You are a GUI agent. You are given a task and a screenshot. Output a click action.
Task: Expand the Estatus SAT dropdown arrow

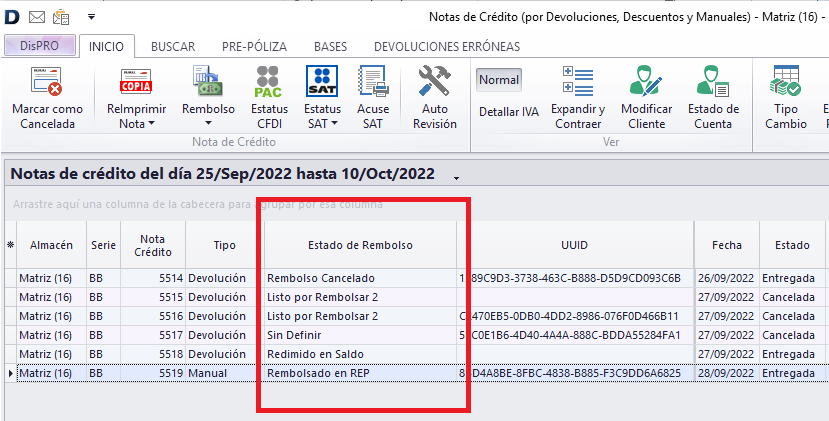tap(335, 124)
